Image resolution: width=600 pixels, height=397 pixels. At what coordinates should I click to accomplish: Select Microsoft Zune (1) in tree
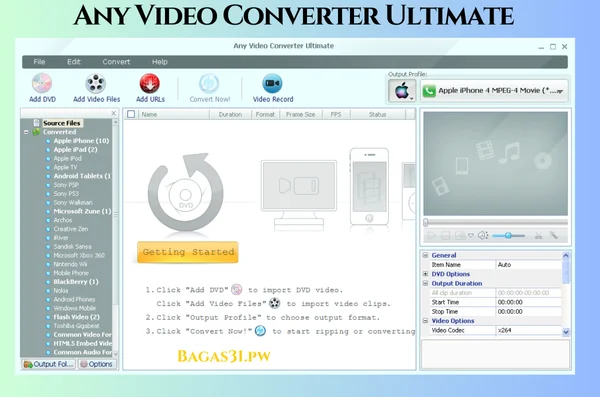[x=82, y=211]
